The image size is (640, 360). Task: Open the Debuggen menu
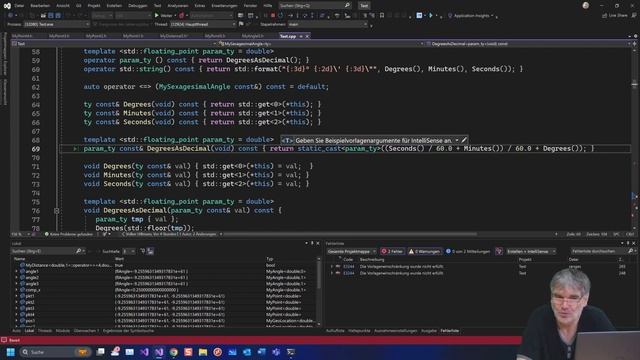[138, 6]
